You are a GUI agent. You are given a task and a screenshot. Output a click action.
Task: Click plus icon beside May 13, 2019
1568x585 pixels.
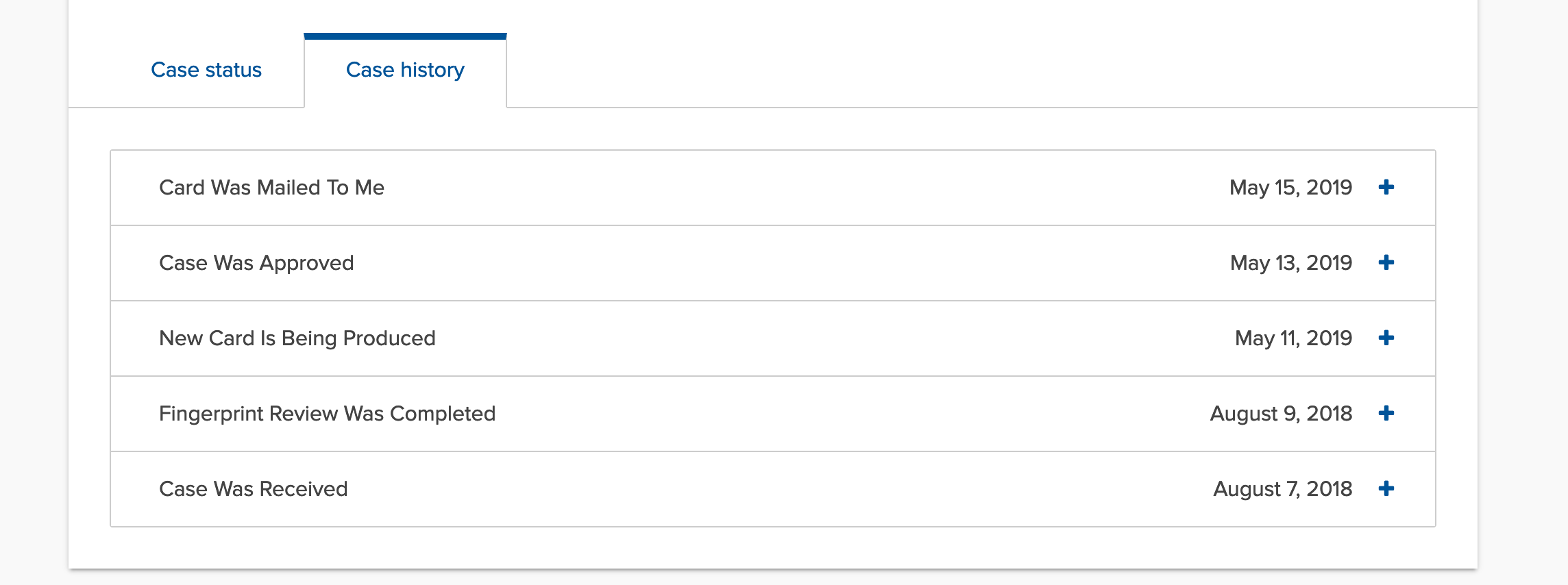coord(1386,262)
